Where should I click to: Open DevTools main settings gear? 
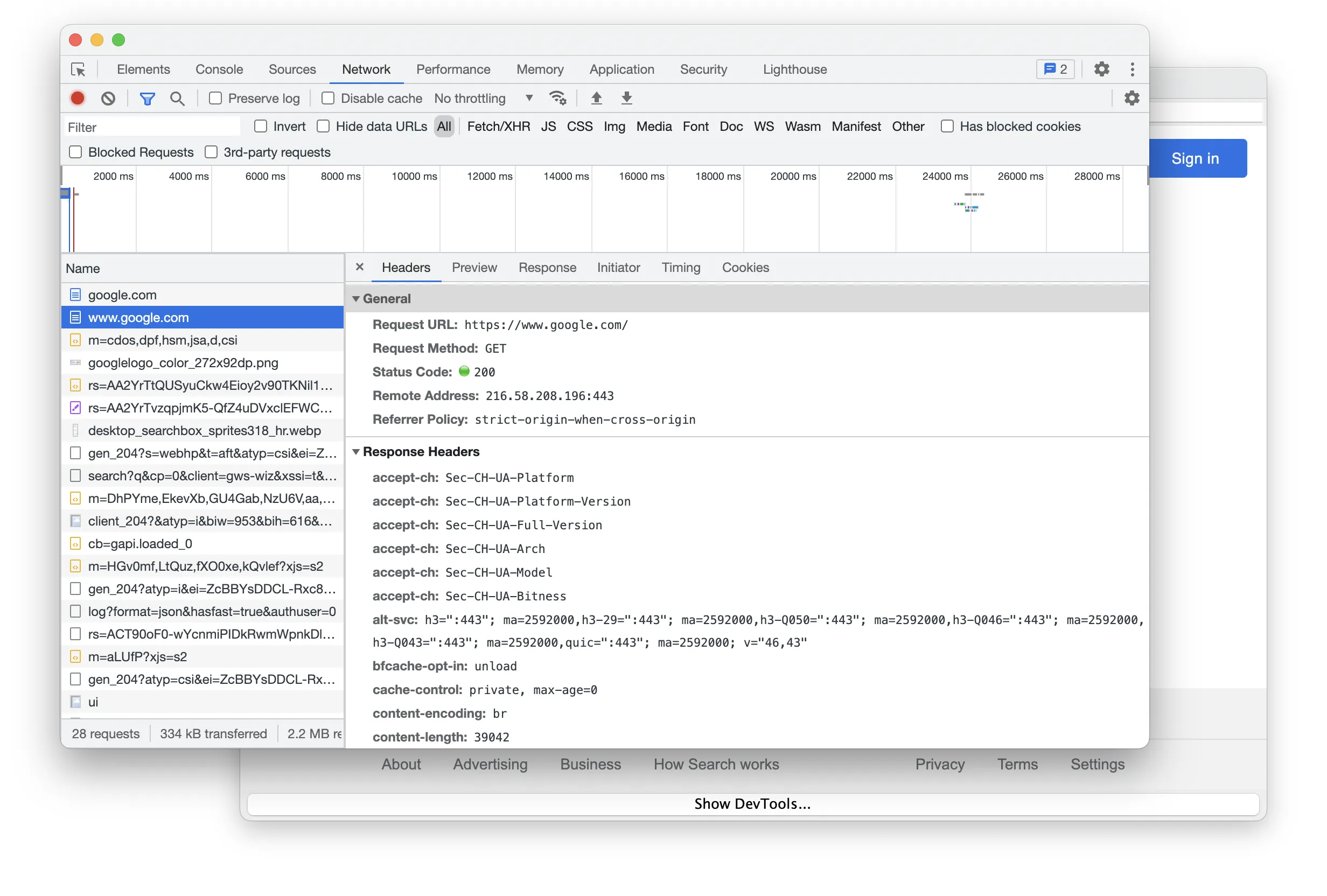click(x=1101, y=69)
